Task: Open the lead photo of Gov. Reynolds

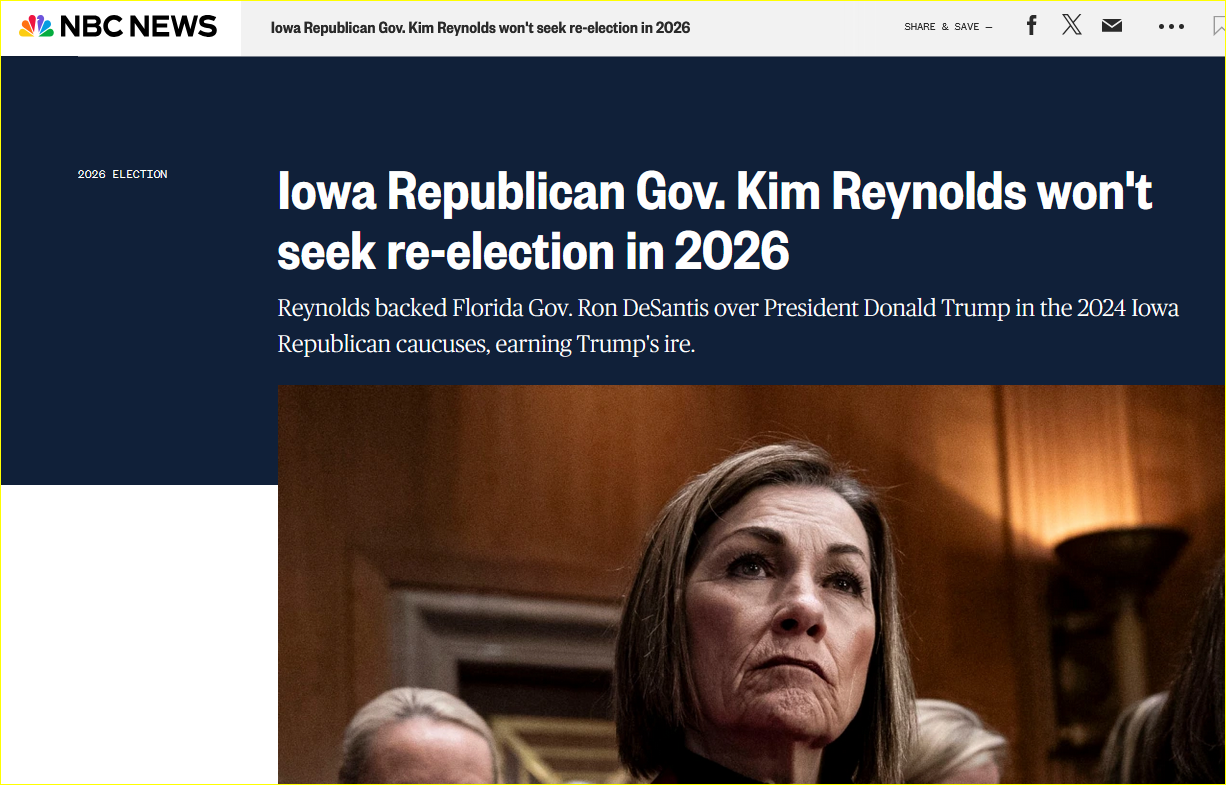Action: tap(751, 584)
